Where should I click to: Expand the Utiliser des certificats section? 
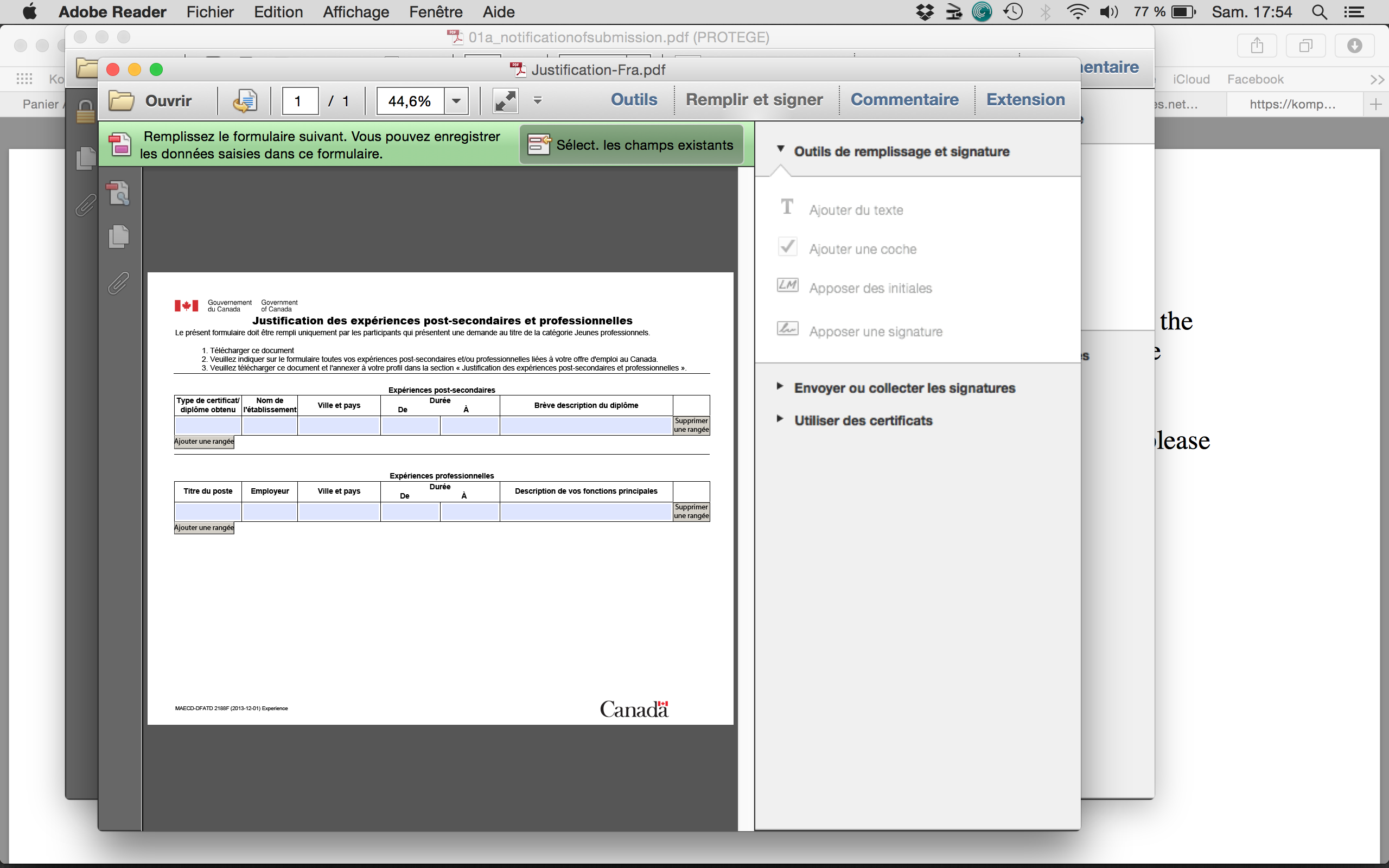coord(863,420)
